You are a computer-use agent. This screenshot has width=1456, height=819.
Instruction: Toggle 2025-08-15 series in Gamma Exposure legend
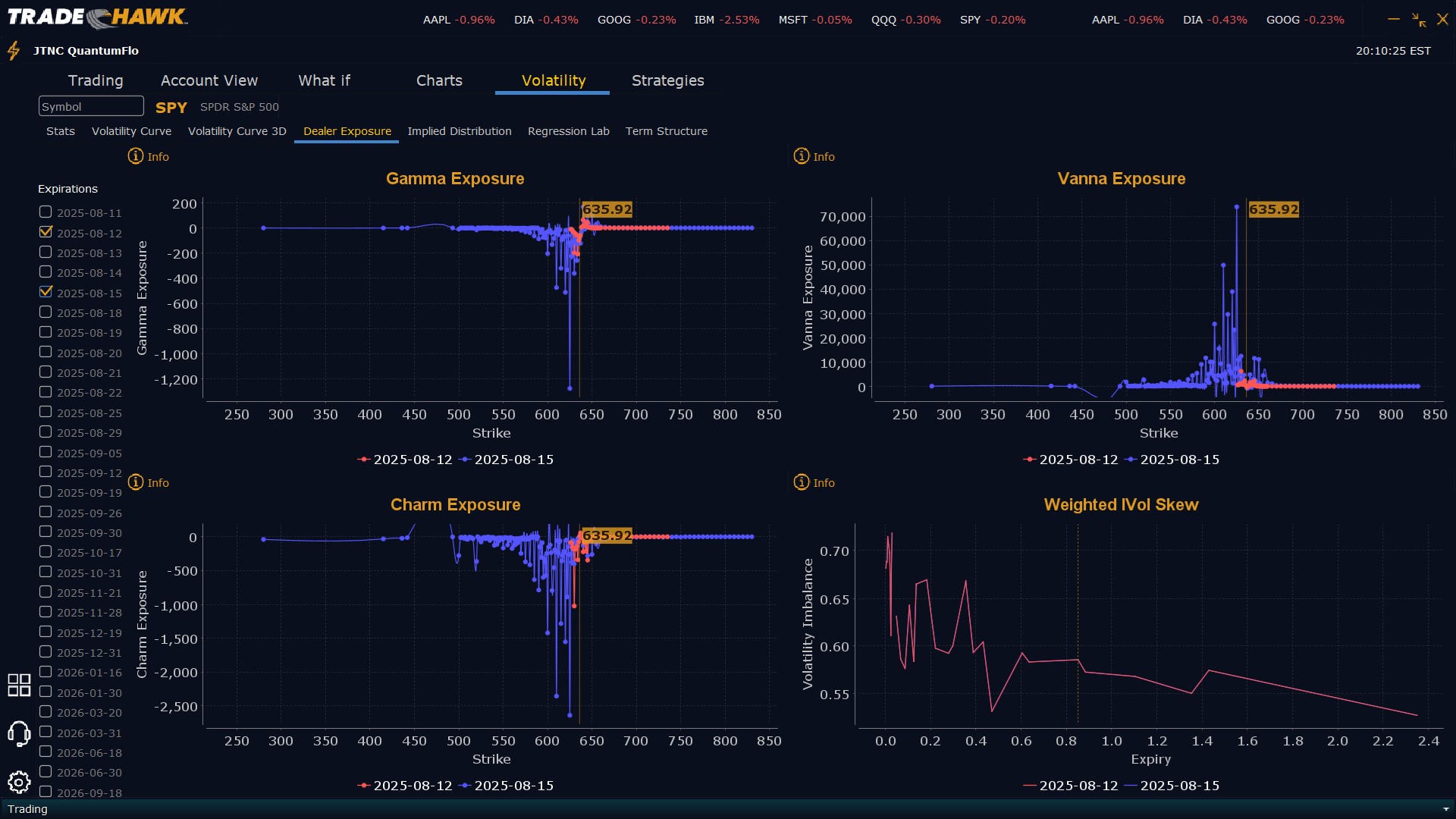506,460
